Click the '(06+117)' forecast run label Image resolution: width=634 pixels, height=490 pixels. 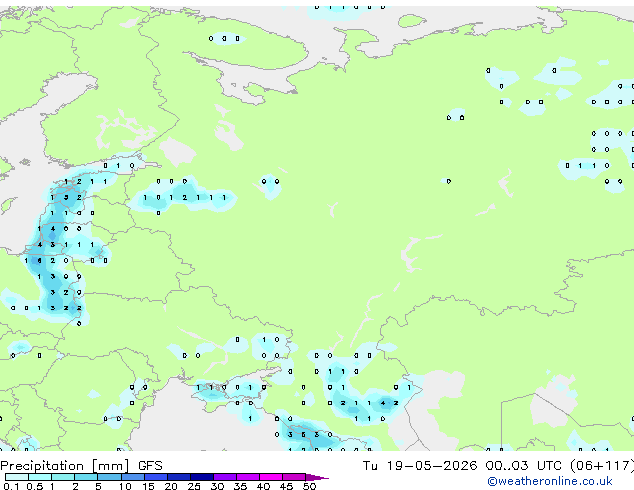click(x=602, y=466)
